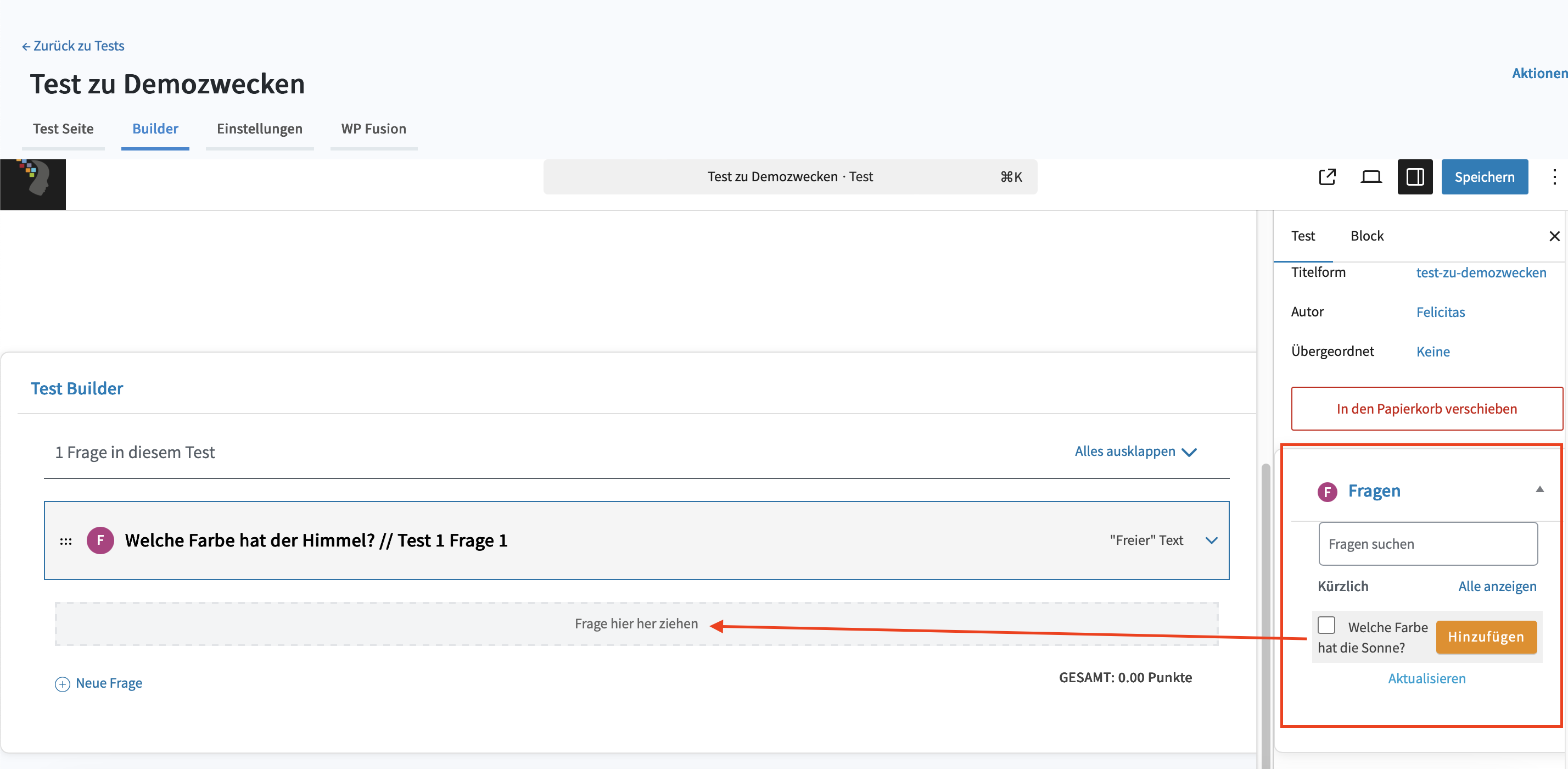This screenshot has width=1568, height=769.
Task: Click the Speichern button
Action: pos(1484,176)
